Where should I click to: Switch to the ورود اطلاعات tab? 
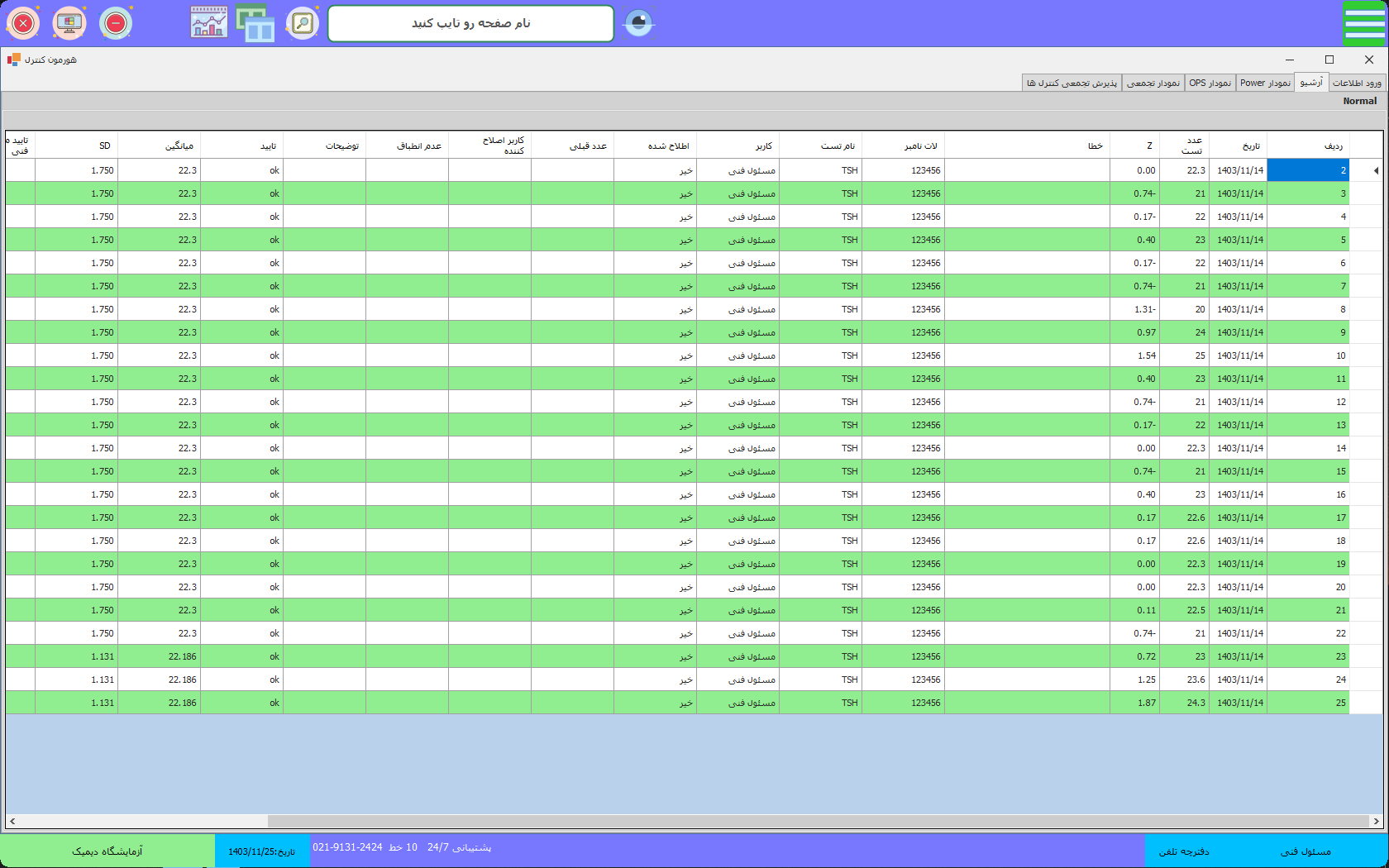click(x=1357, y=83)
